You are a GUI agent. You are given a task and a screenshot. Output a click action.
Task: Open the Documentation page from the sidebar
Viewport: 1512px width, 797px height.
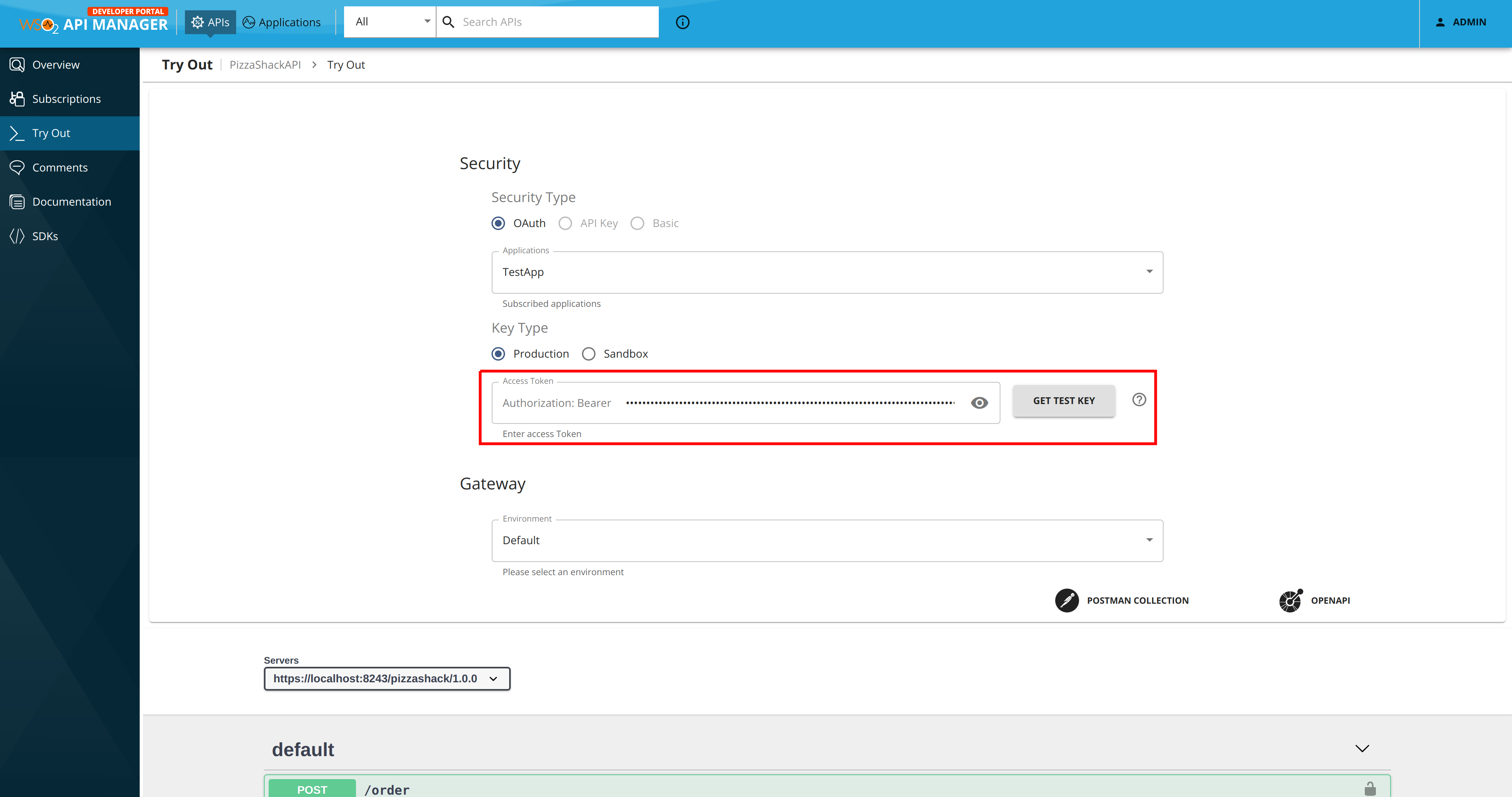click(x=71, y=201)
